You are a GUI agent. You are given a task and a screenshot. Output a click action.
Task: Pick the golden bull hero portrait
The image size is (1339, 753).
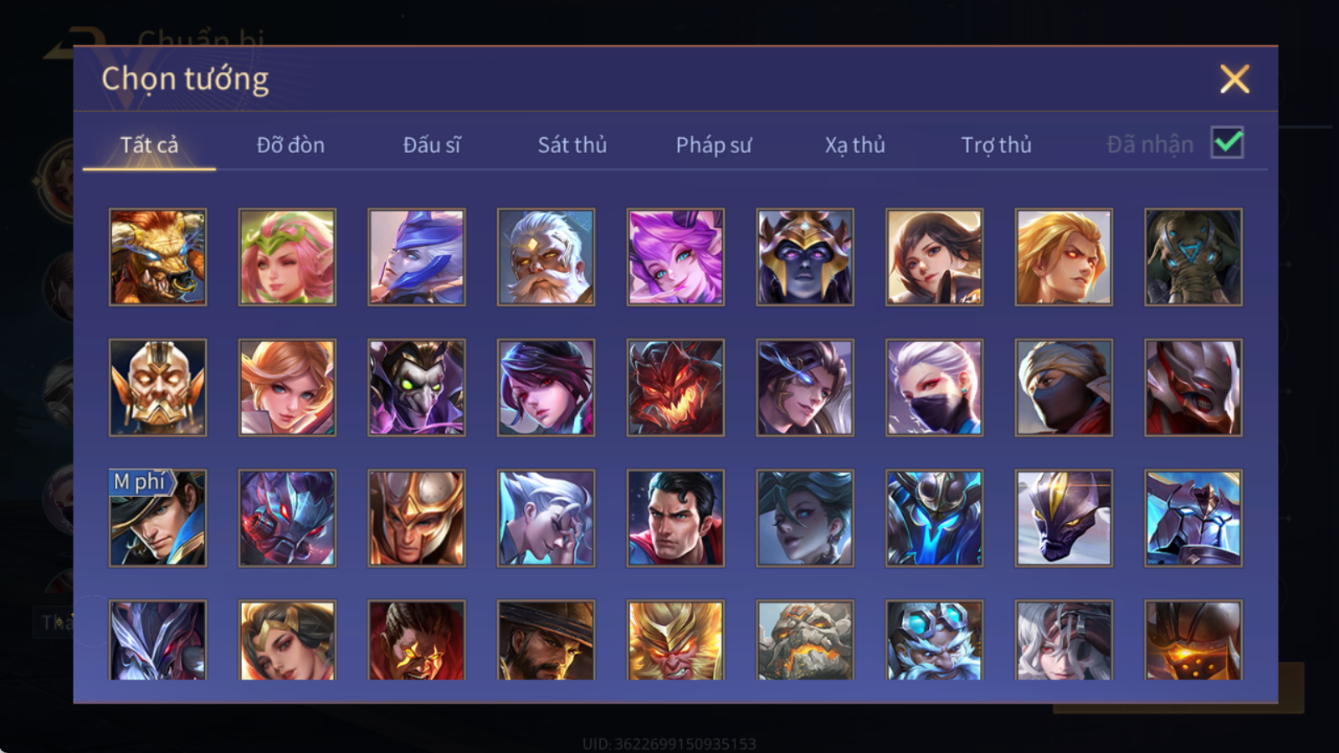point(158,257)
